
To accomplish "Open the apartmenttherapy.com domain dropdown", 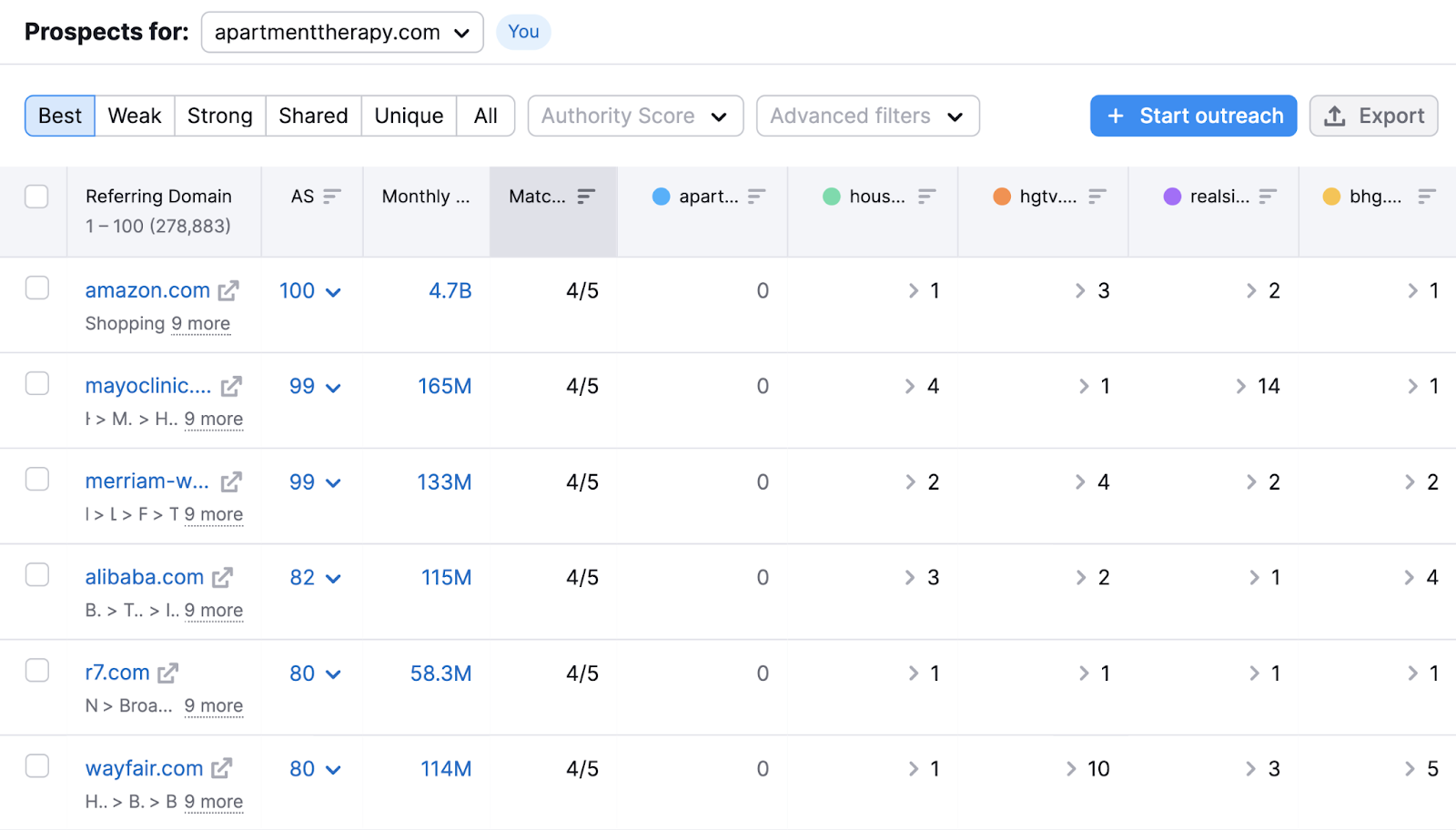I will tap(342, 32).
